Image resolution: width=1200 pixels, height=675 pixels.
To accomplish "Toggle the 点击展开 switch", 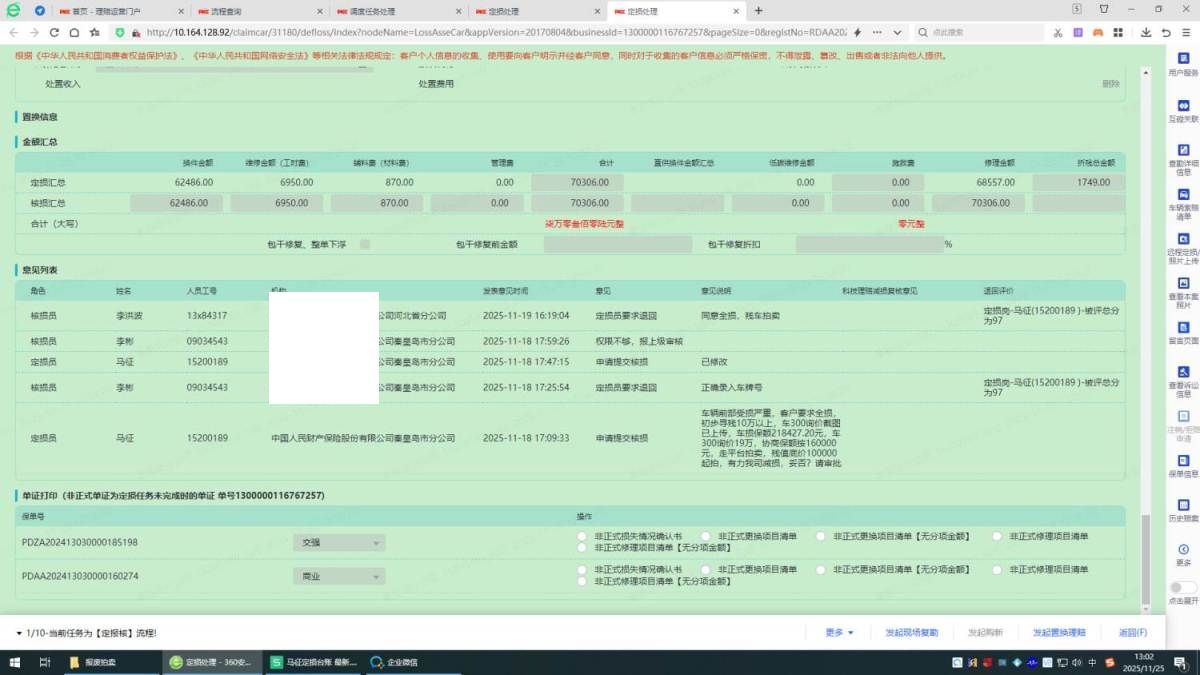I will click(x=1182, y=588).
